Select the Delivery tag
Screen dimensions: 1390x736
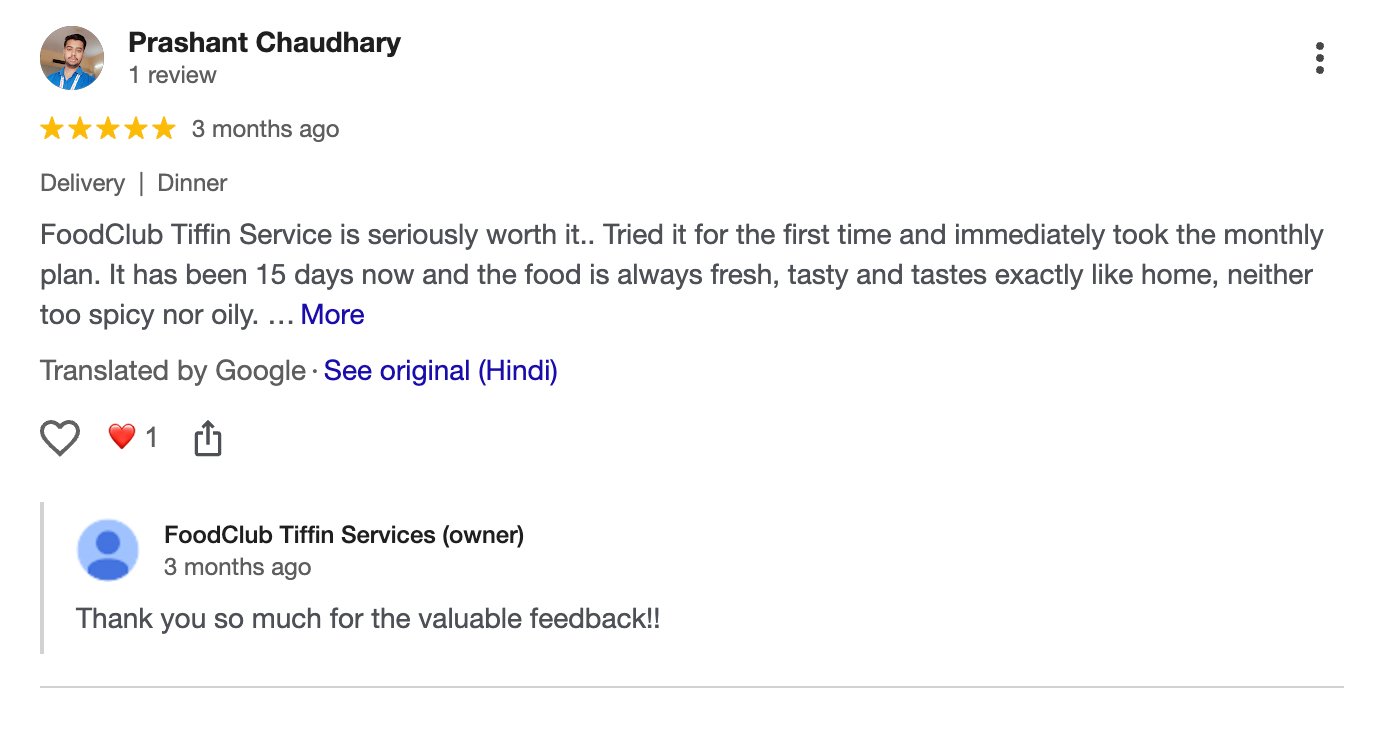pos(82,183)
